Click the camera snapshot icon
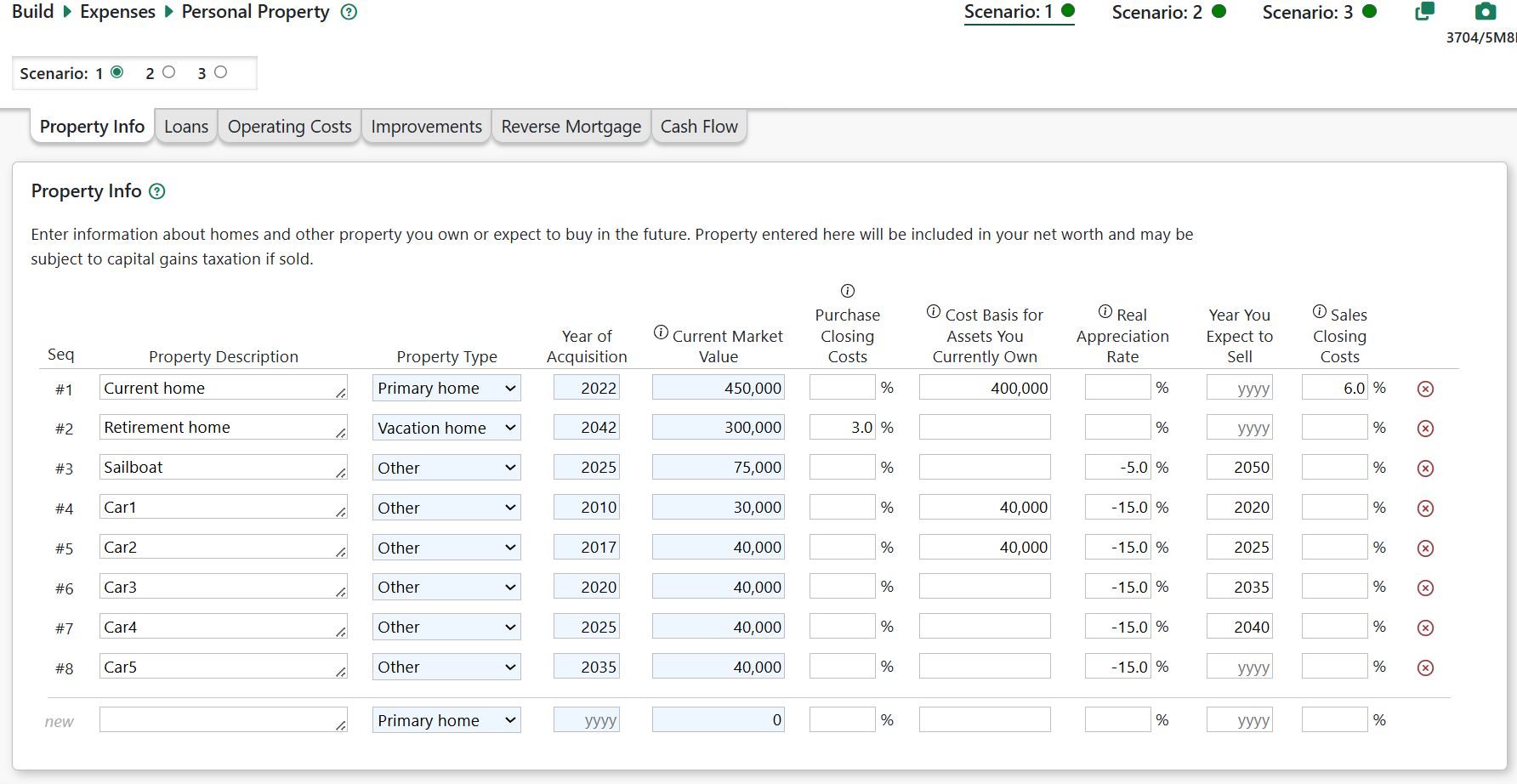The height and width of the screenshot is (784, 1517). tap(1485, 11)
